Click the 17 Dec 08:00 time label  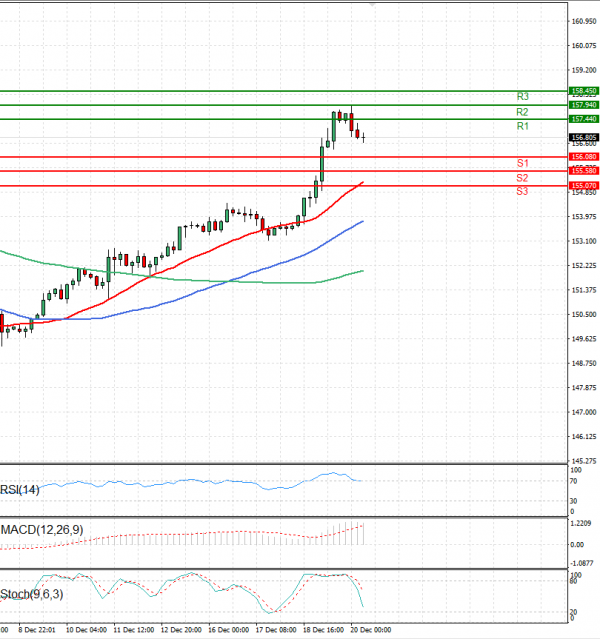(x=276, y=630)
